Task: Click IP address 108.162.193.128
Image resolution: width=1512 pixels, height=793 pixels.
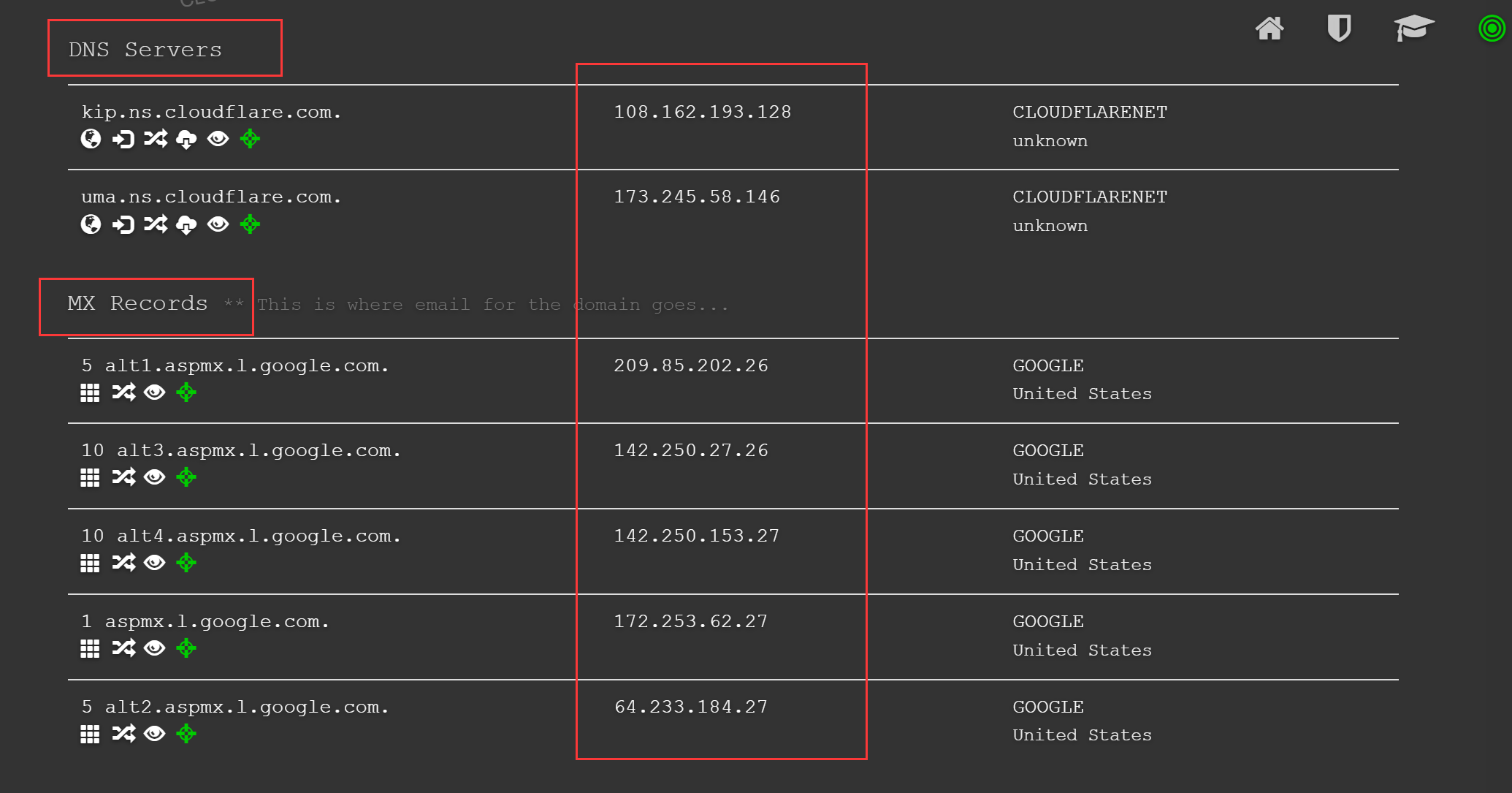Action: point(702,112)
